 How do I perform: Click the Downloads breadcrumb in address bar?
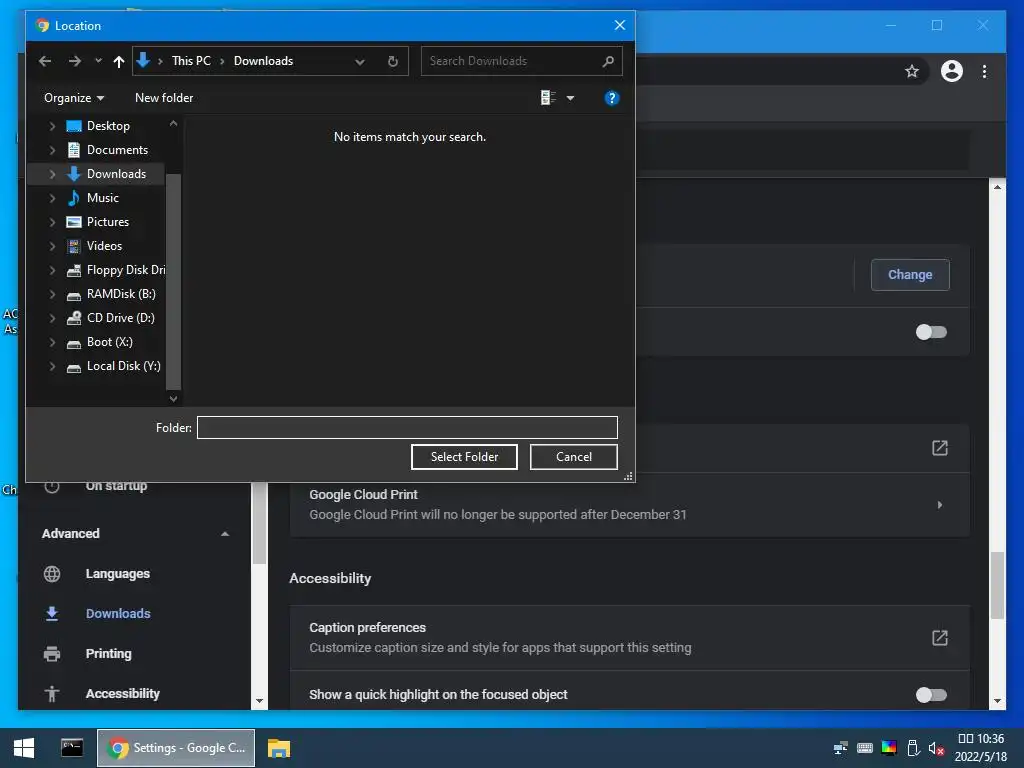coord(263,61)
